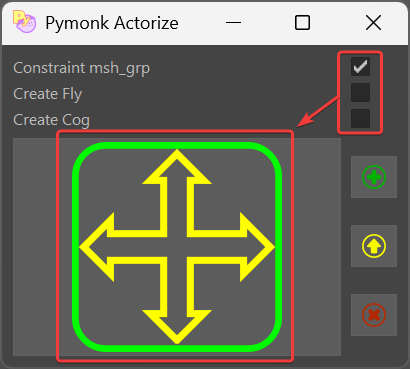Click the left-pointing yellow arrowhead
This screenshot has width=410, height=369.
[97, 247]
